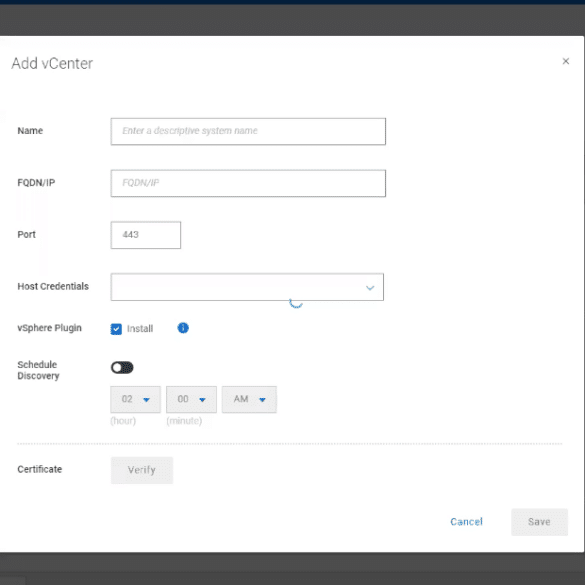The image size is (585, 585).
Task: Click the dimmed backdrop above the dialog
Action: pyautogui.click(x=292, y=21)
